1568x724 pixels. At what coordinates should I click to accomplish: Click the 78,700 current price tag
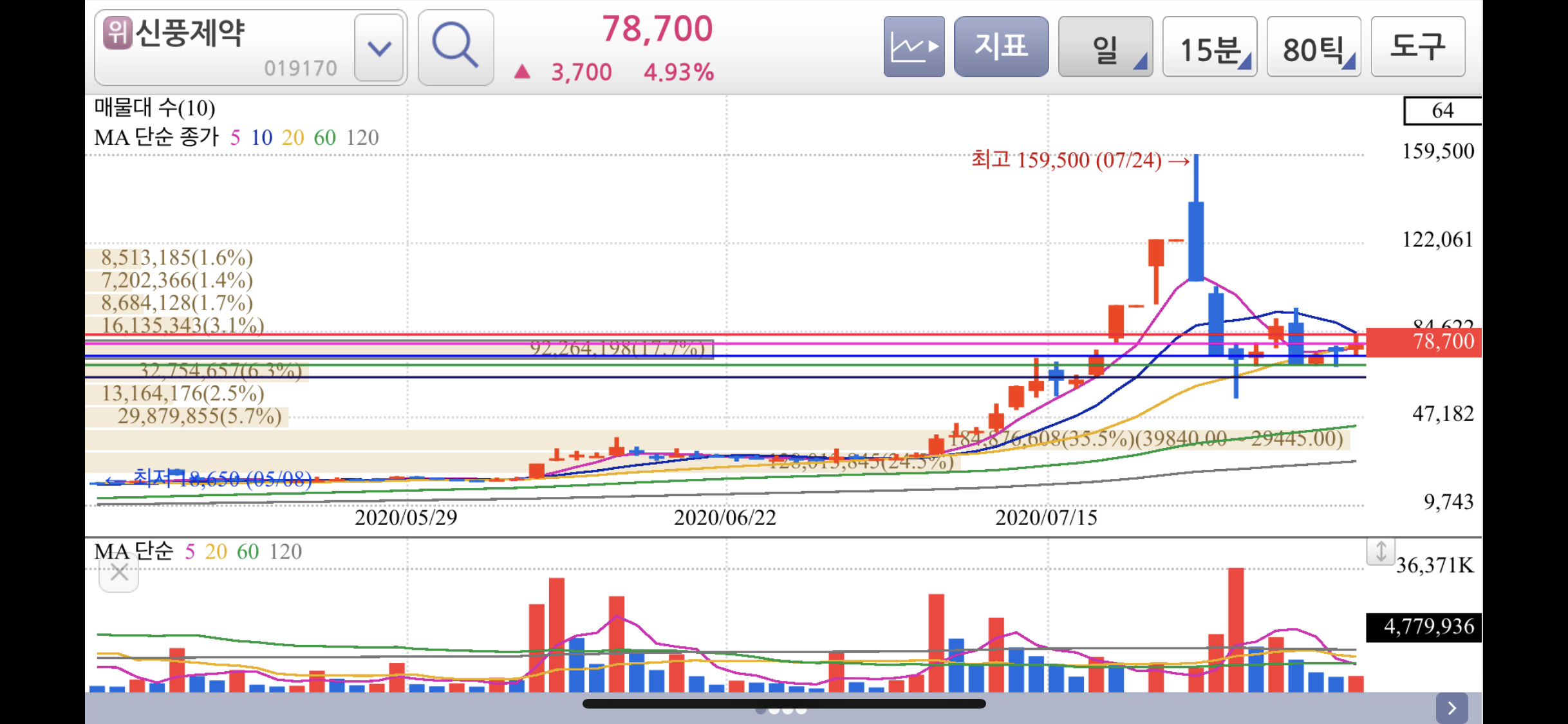[1423, 342]
